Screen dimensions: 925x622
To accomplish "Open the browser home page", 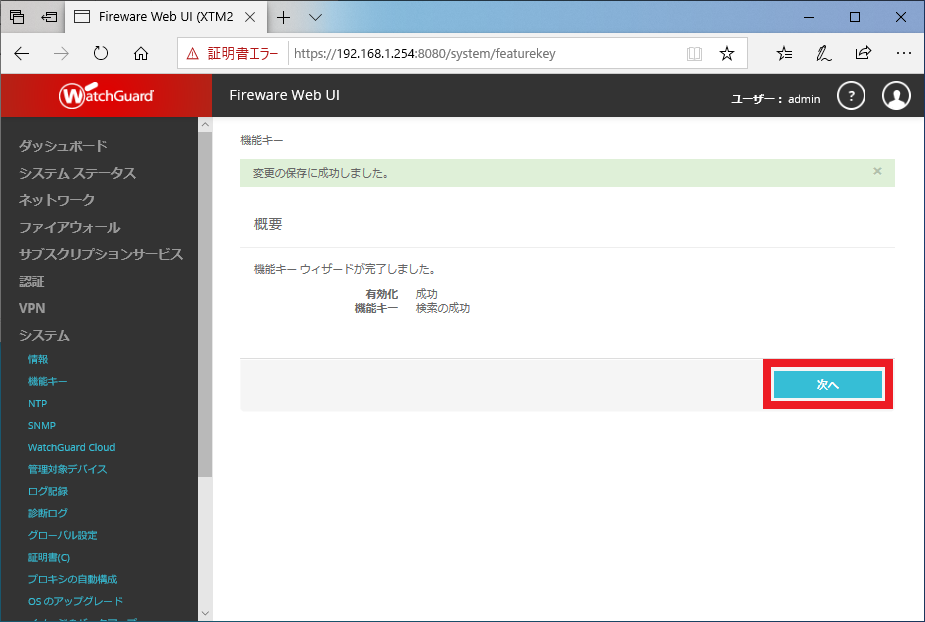I will [x=140, y=54].
